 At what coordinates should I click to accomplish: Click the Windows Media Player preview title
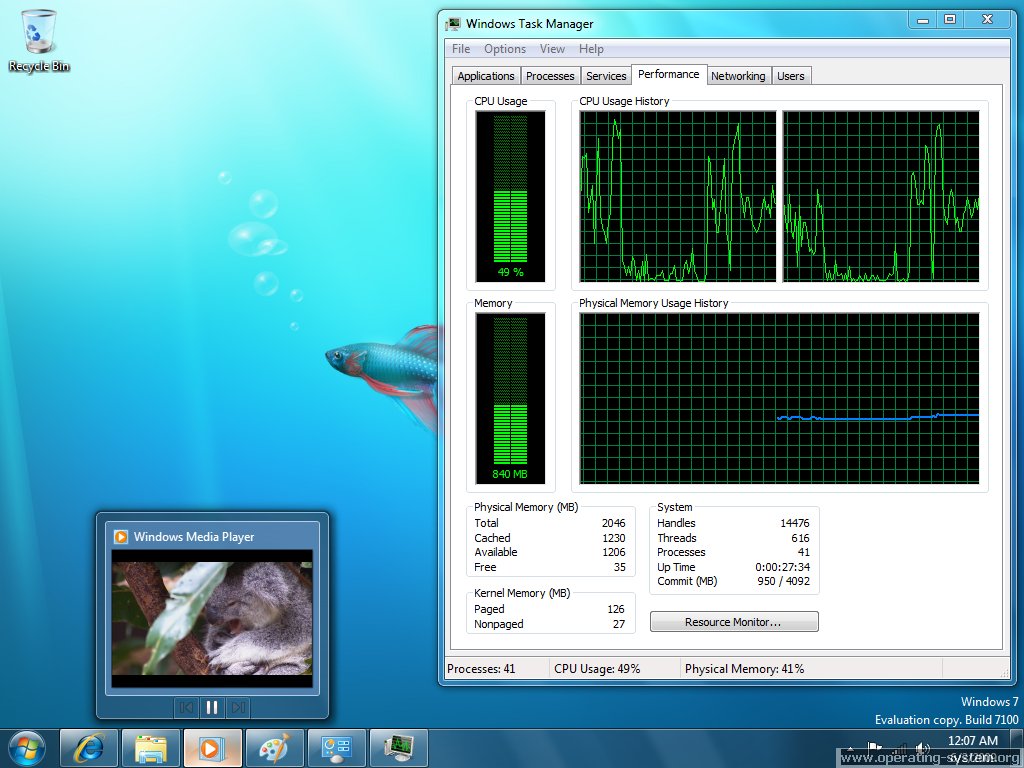point(194,537)
